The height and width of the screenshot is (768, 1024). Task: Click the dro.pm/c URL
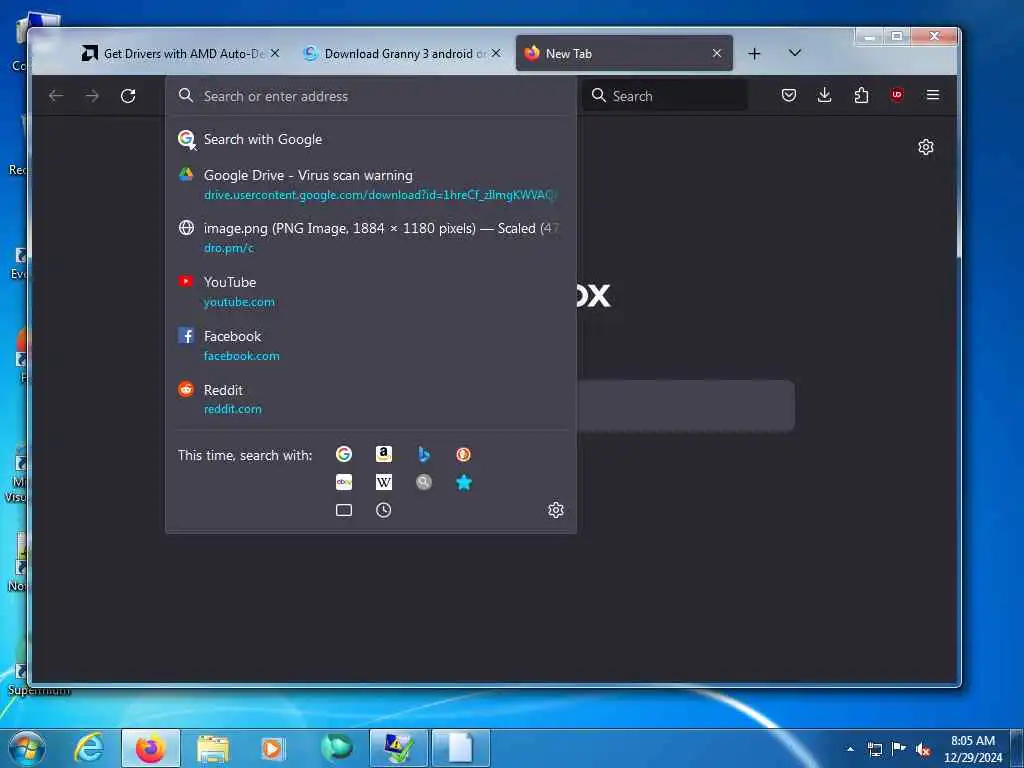229,248
